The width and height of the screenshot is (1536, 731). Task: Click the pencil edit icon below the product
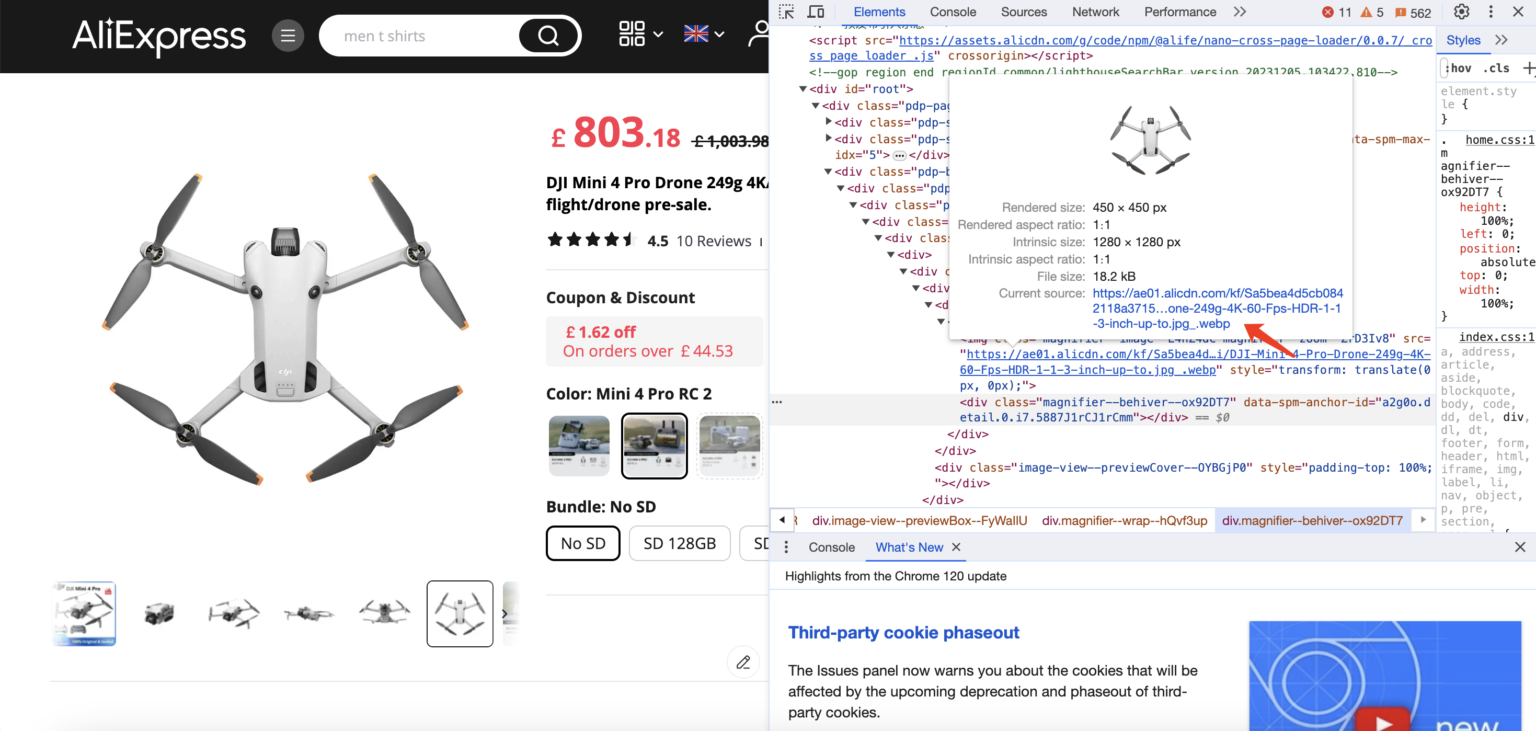coord(743,662)
